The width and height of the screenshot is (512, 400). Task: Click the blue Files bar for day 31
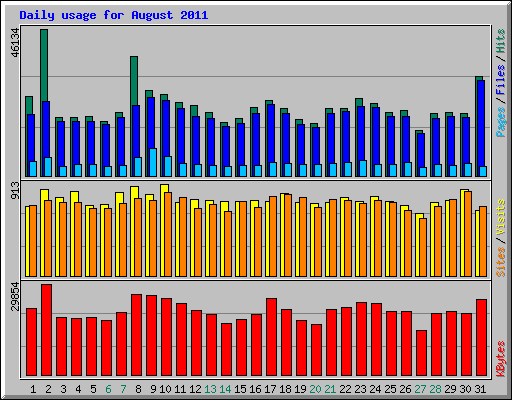point(481,123)
